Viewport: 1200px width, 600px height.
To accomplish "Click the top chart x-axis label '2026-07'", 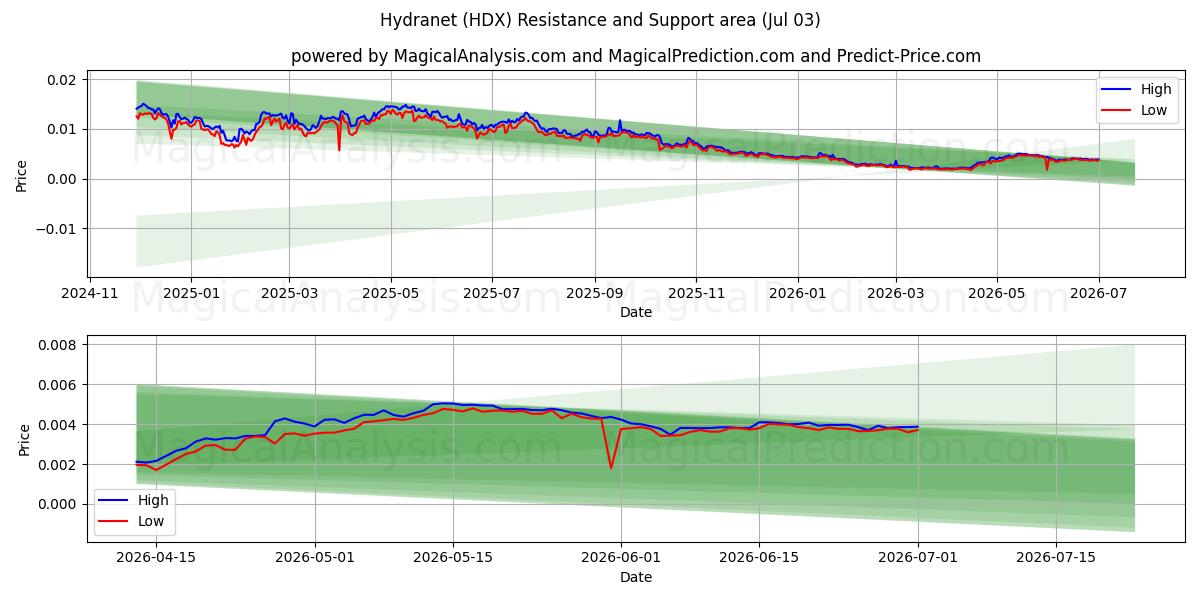I will click(x=1099, y=294).
